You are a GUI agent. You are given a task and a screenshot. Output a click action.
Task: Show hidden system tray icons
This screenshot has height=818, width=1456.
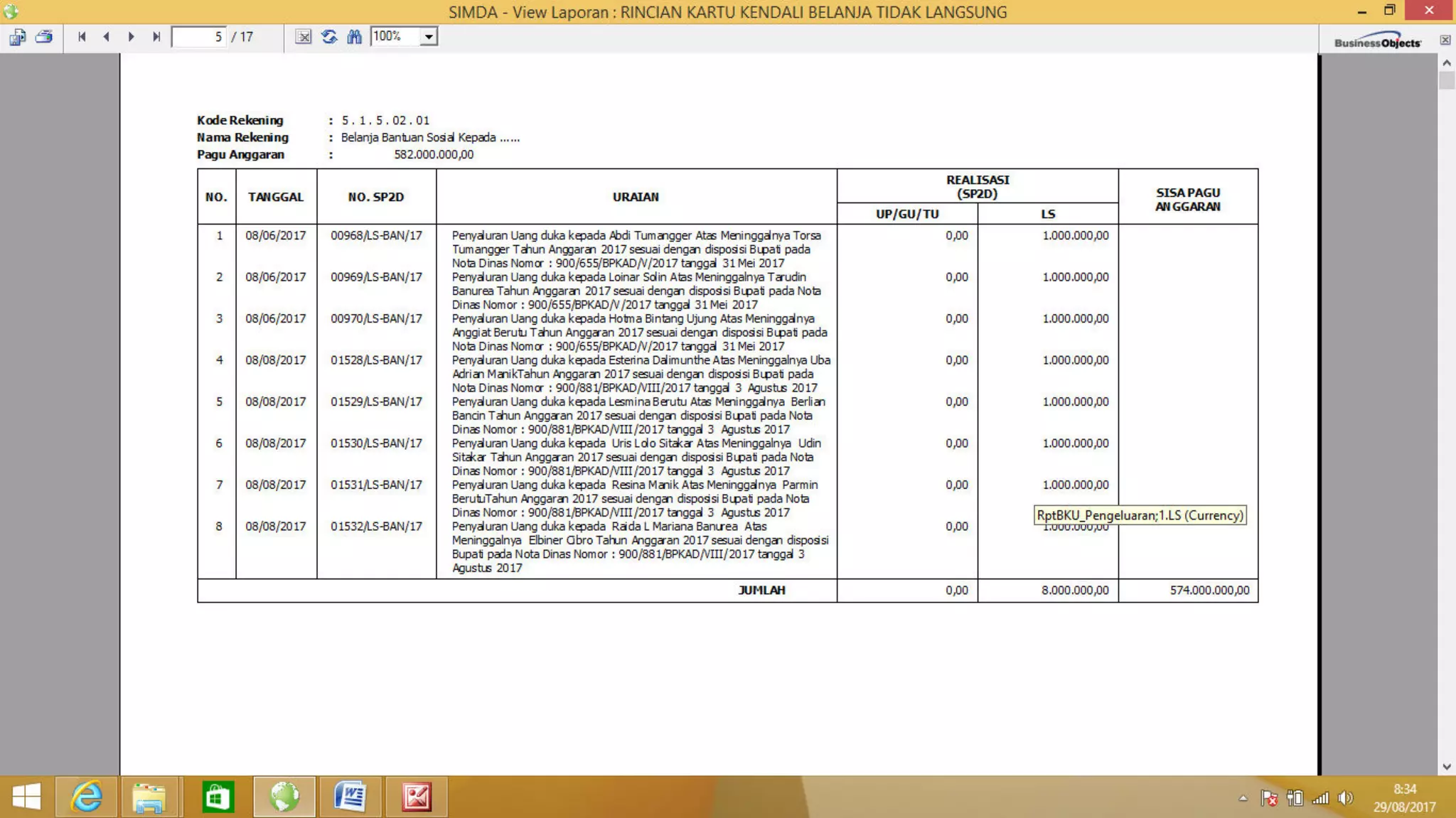tap(1243, 798)
